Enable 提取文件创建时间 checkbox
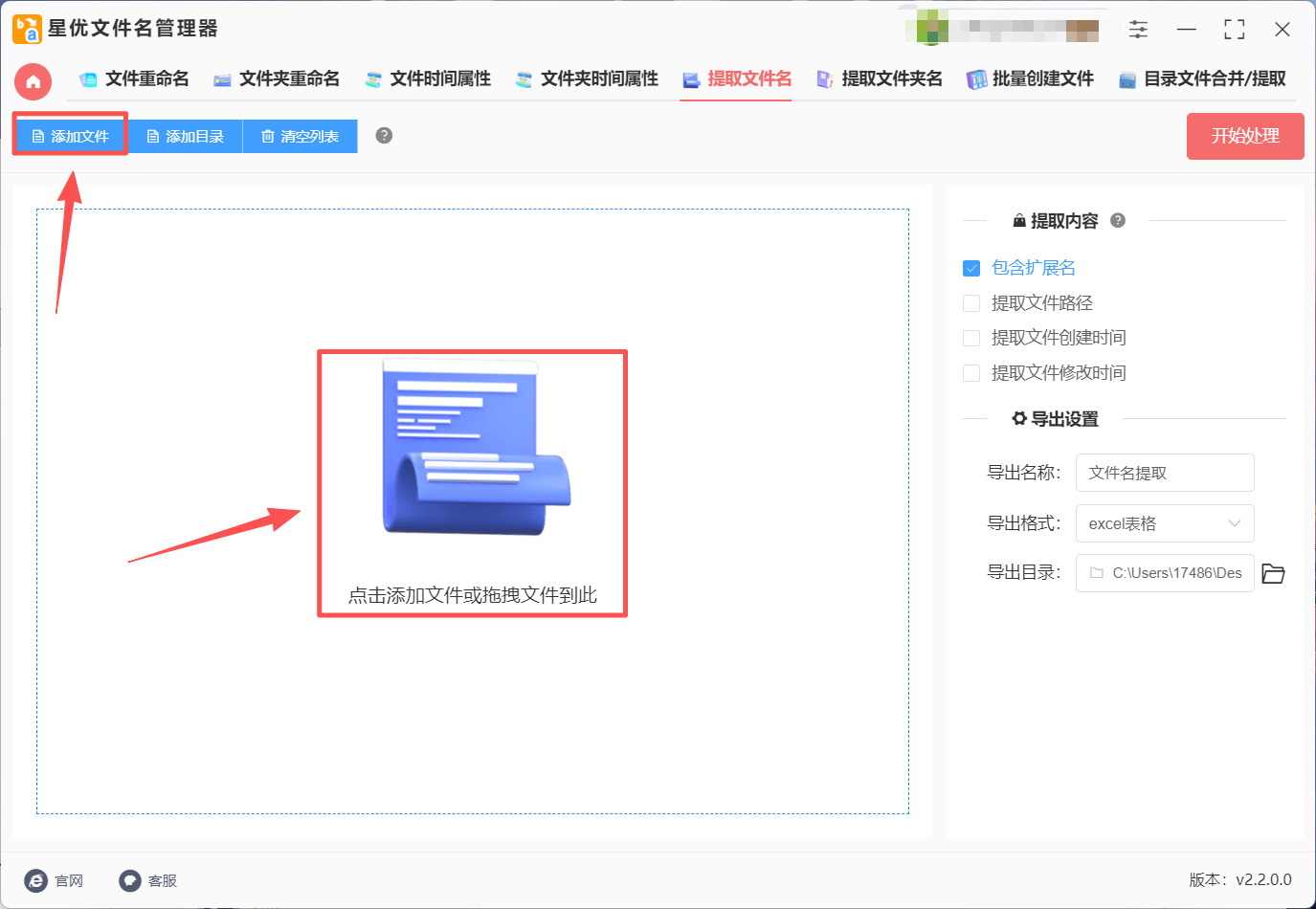 pyautogui.click(x=971, y=338)
